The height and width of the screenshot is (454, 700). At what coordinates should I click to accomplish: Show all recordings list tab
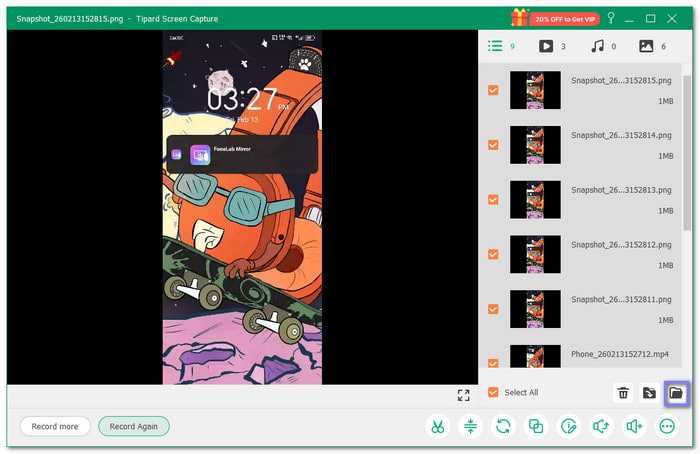pos(501,46)
